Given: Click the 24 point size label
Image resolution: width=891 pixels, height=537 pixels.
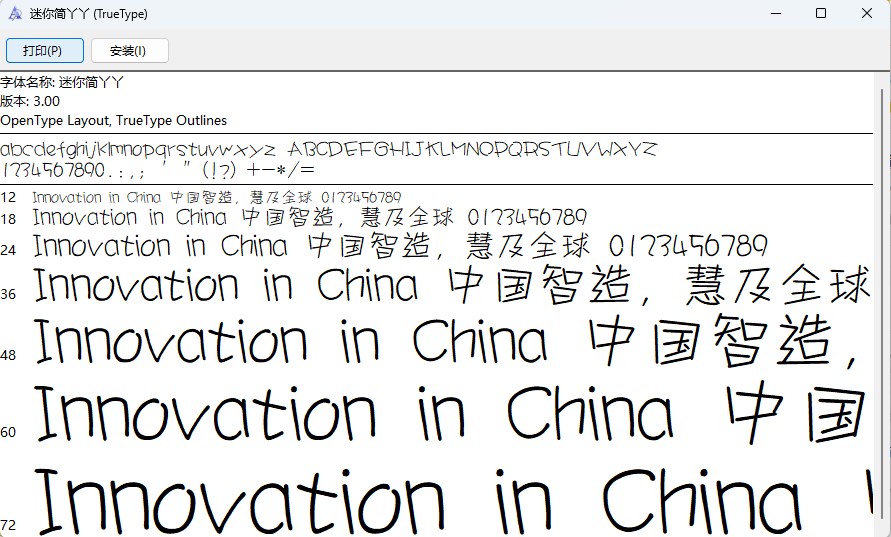Looking at the screenshot, I should (8, 250).
